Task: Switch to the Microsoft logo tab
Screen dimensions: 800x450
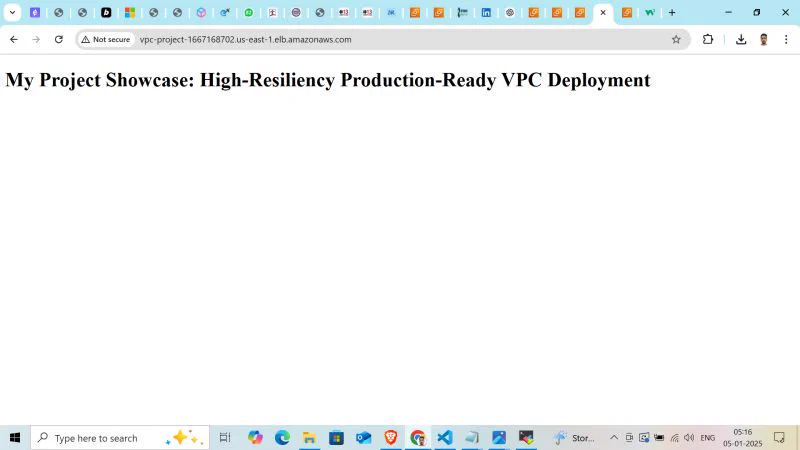Action: pos(130,12)
